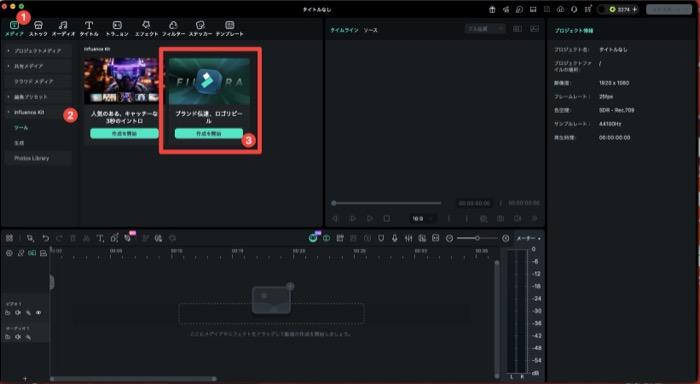Zoom in the timeline with plus icon
This screenshot has height=384, width=700.
point(505,238)
